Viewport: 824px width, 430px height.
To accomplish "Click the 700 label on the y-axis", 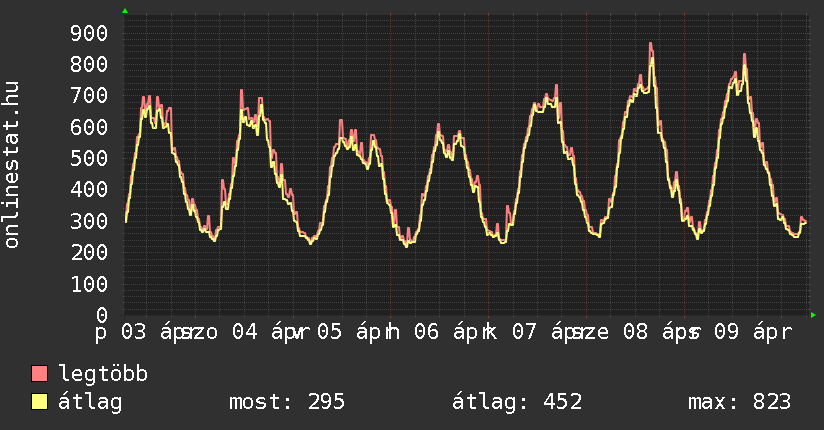I will pos(89,97).
